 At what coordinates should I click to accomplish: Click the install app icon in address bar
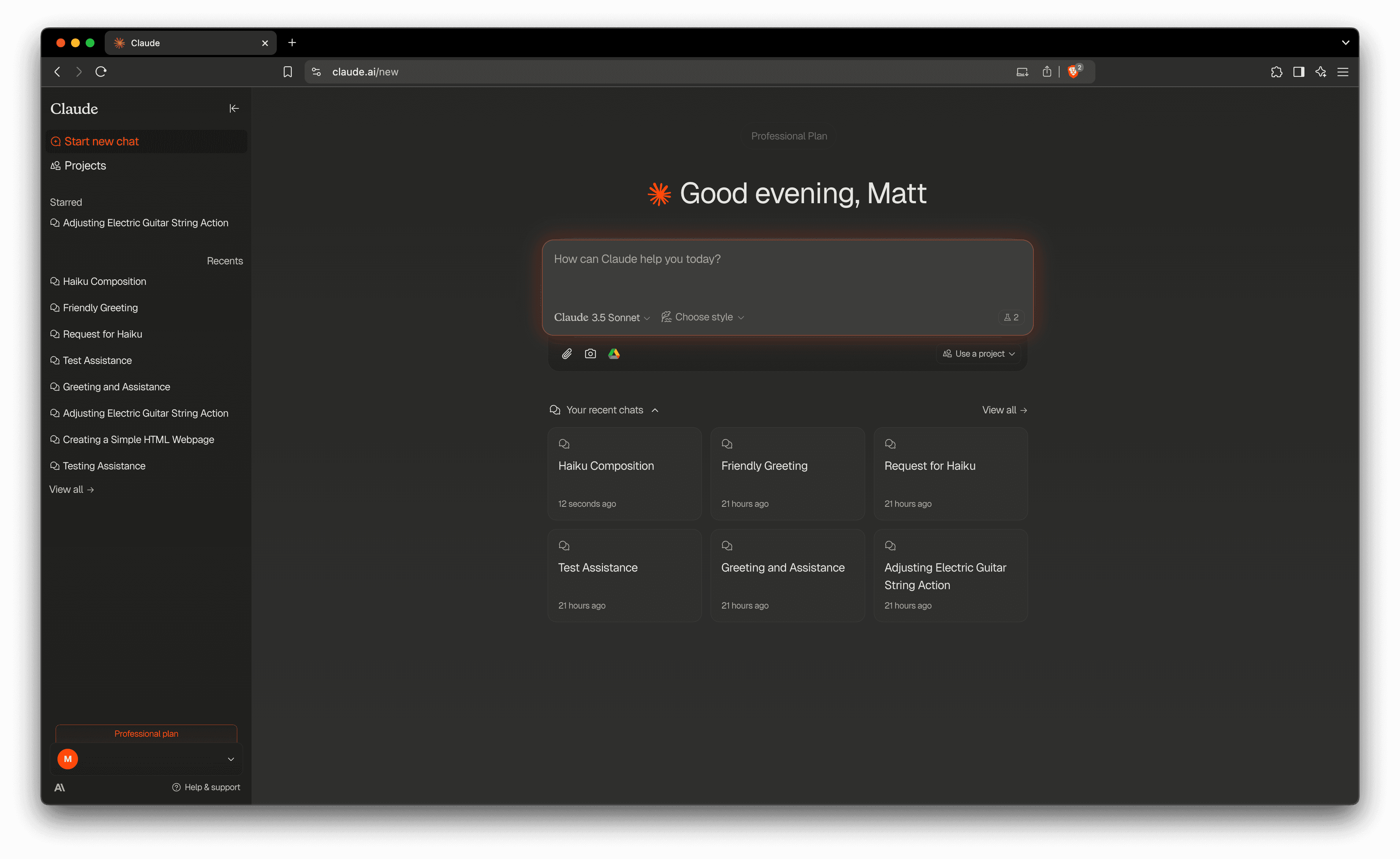[x=1022, y=72]
